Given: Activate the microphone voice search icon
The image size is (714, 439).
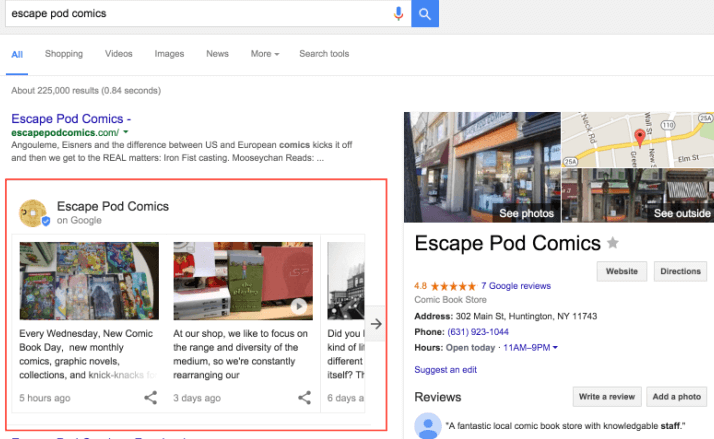Looking at the screenshot, I should click(399, 14).
